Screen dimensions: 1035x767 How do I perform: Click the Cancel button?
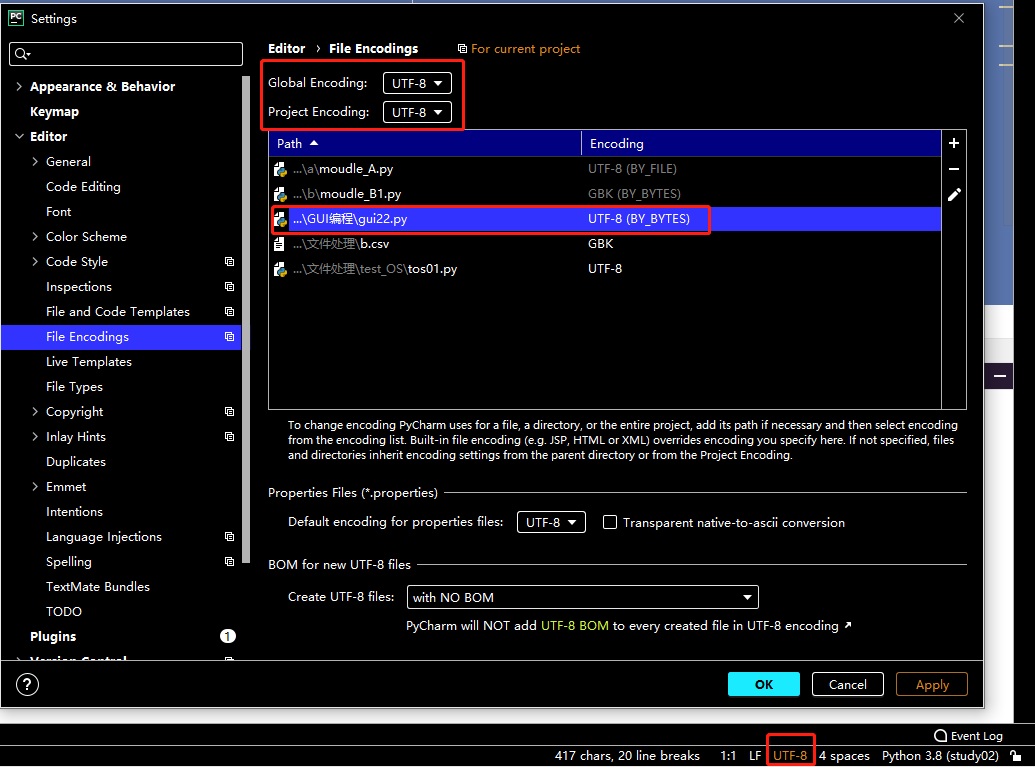(x=848, y=684)
